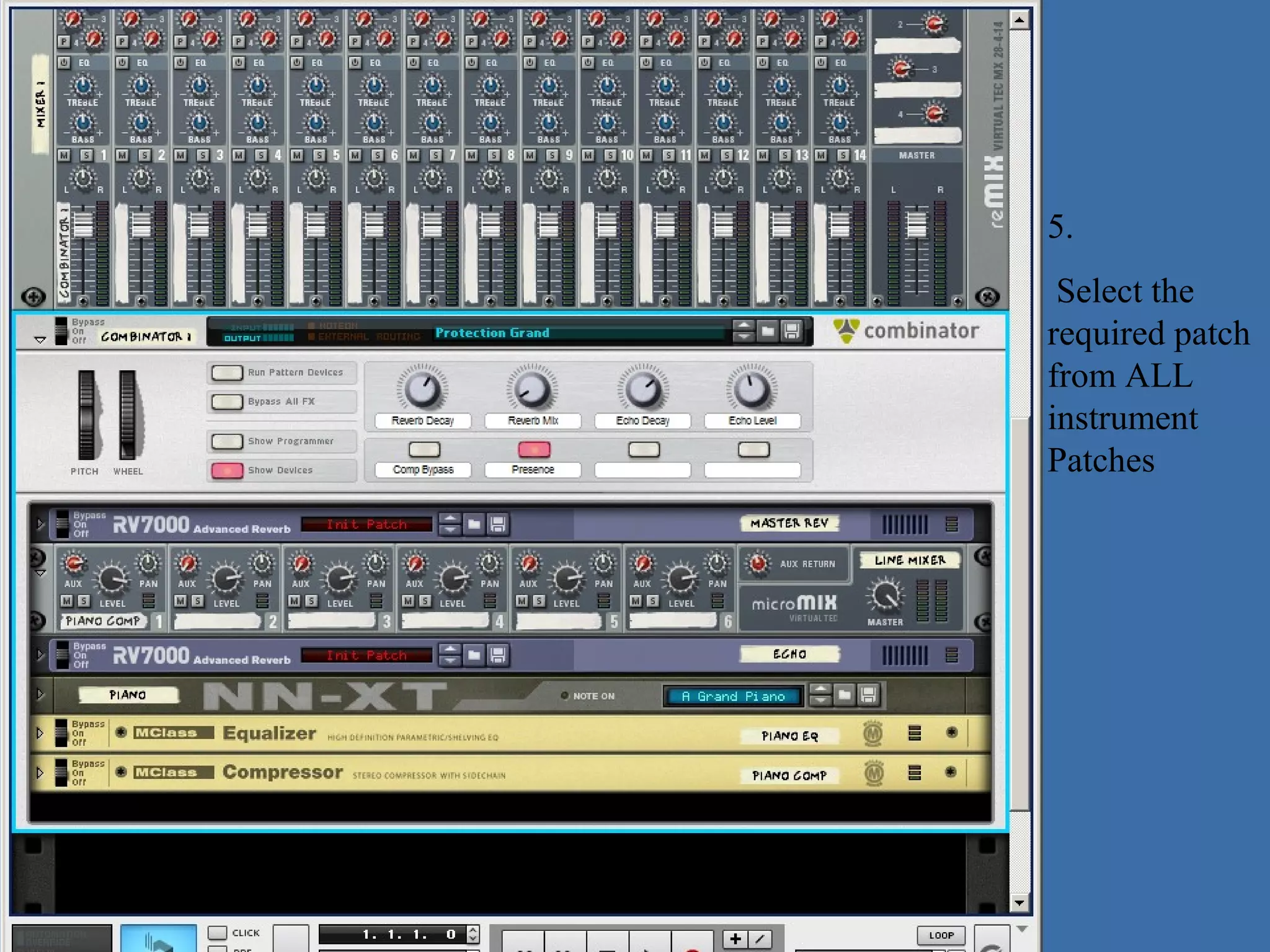Save the ECHO RV7000 patch
This screenshot has width=1270, height=952.
click(x=497, y=655)
